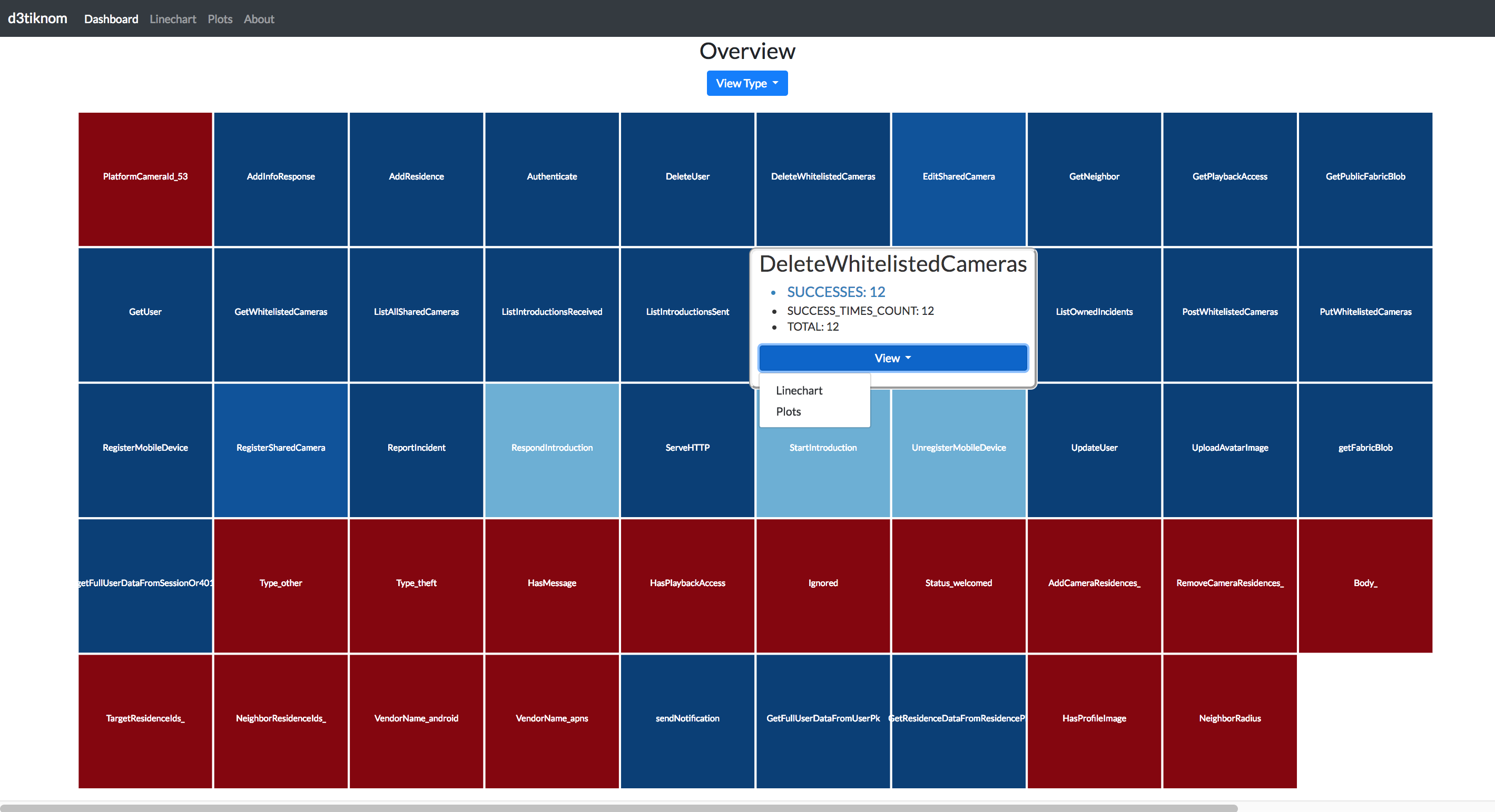The height and width of the screenshot is (812, 1495).
Task: Expand the View dropdown in popup
Action: click(892, 358)
